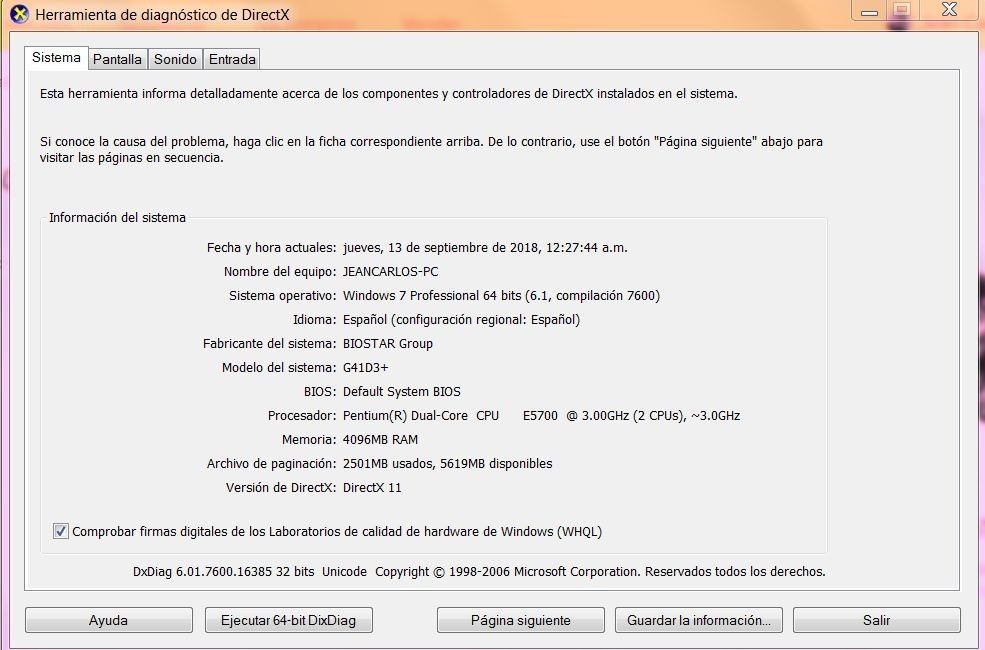985x650 pixels.
Task: Click the 'Idioma:' label
Action: [315, 320]
